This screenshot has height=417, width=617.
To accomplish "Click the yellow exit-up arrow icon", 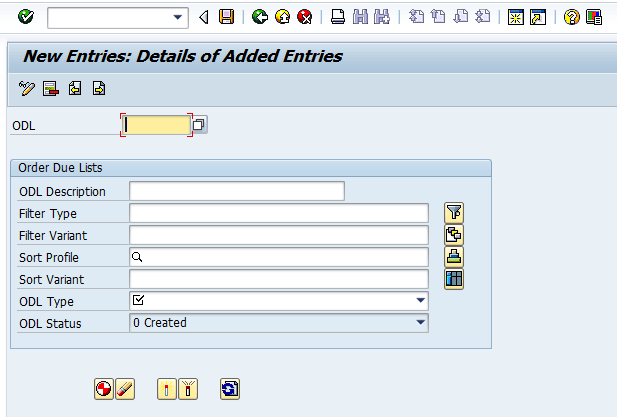I will 281,17.
